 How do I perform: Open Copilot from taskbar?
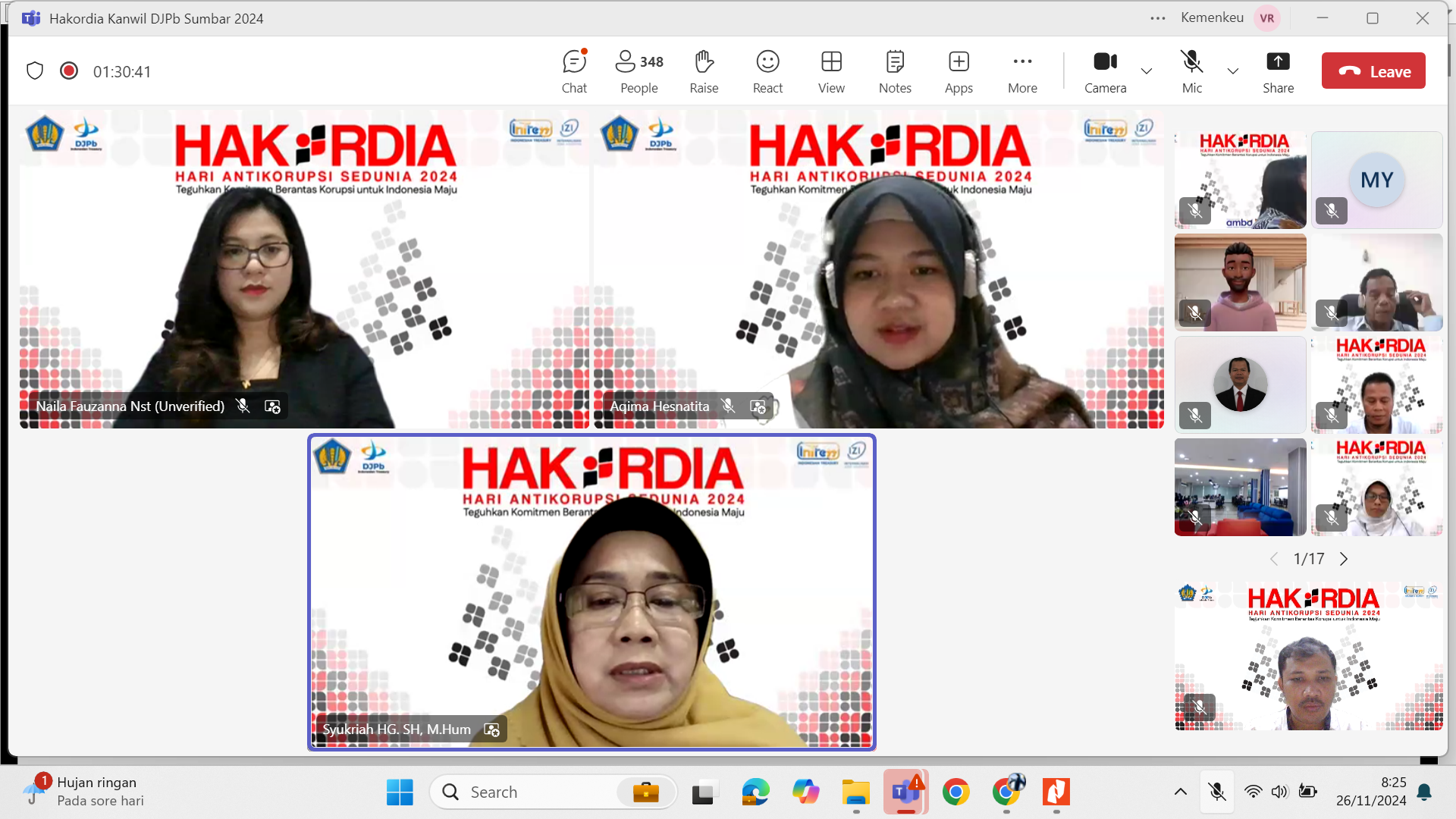(805, 792)
